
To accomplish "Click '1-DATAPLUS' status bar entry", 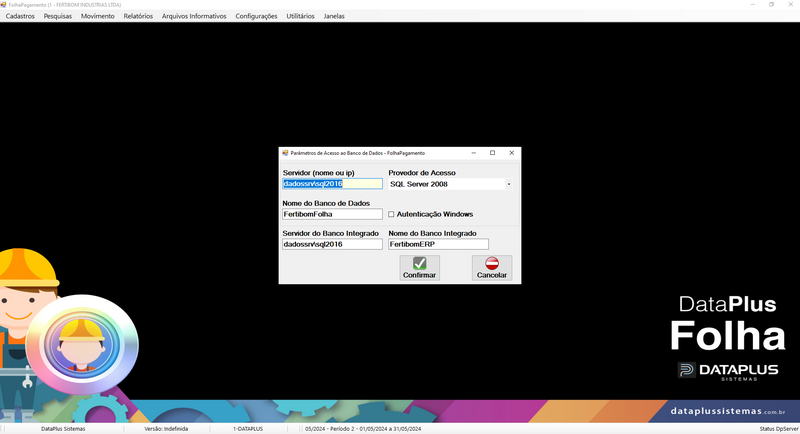I will [248, 429].
